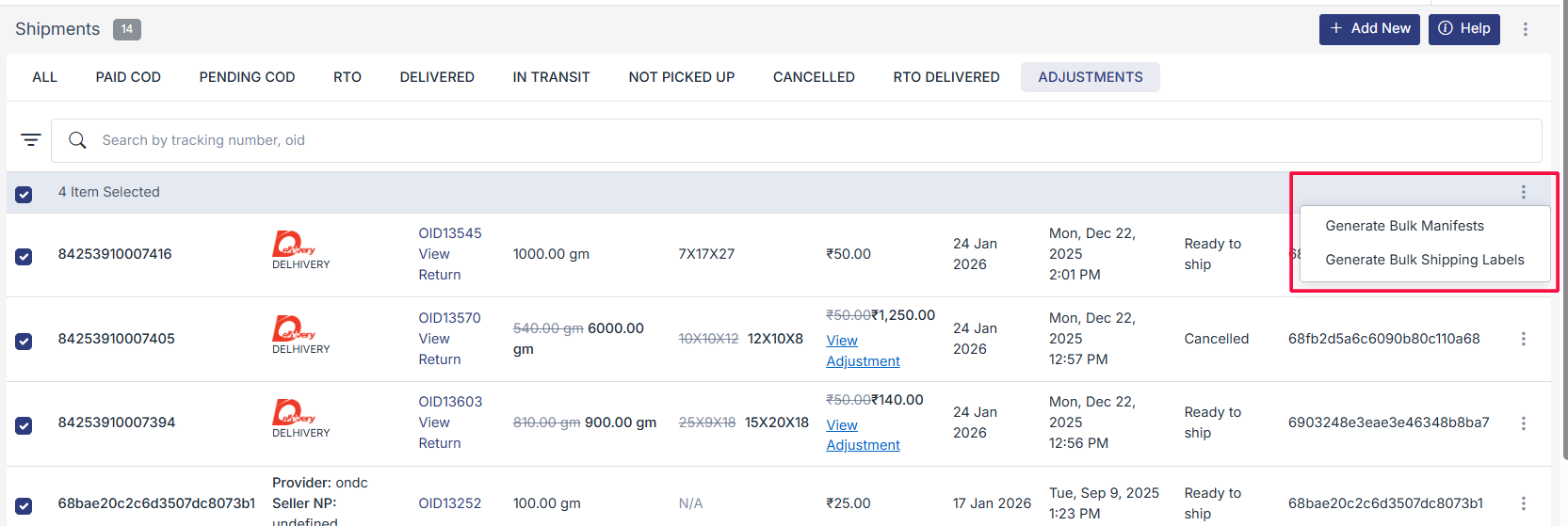
Task: Click the Add New button
Action: pyautogui.click(x=1369, y=29)
